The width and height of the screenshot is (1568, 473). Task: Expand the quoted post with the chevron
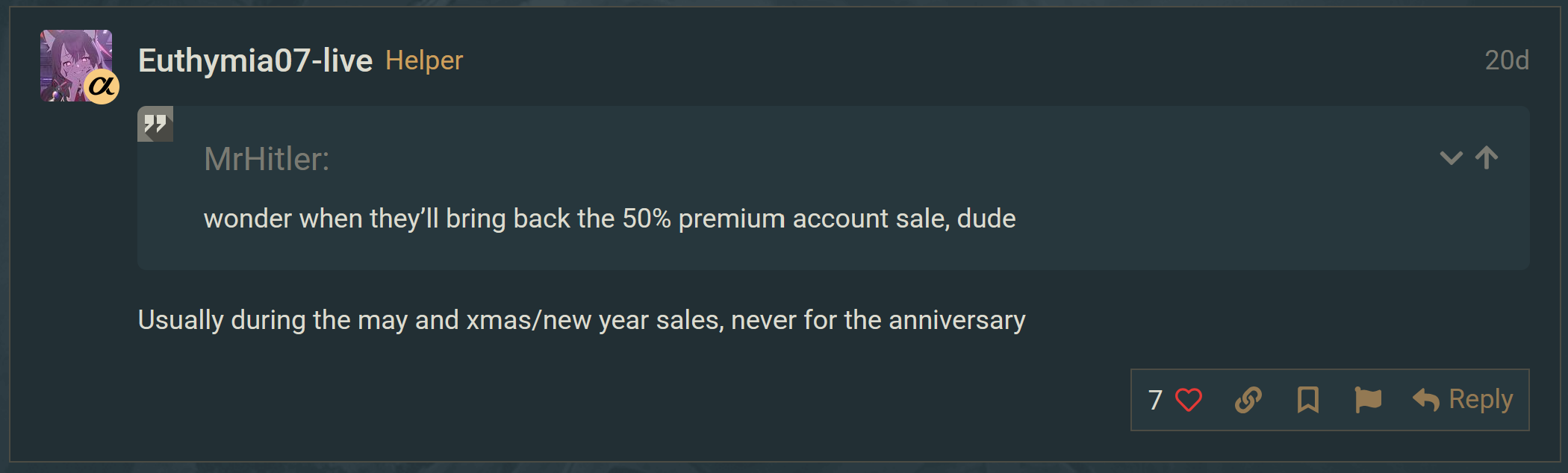[x=1451, y=157]
